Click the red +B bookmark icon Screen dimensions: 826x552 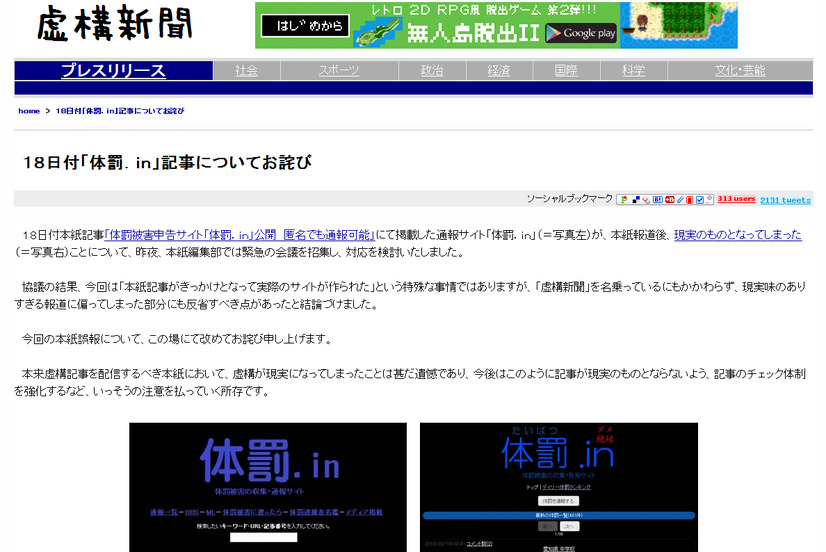670,200
